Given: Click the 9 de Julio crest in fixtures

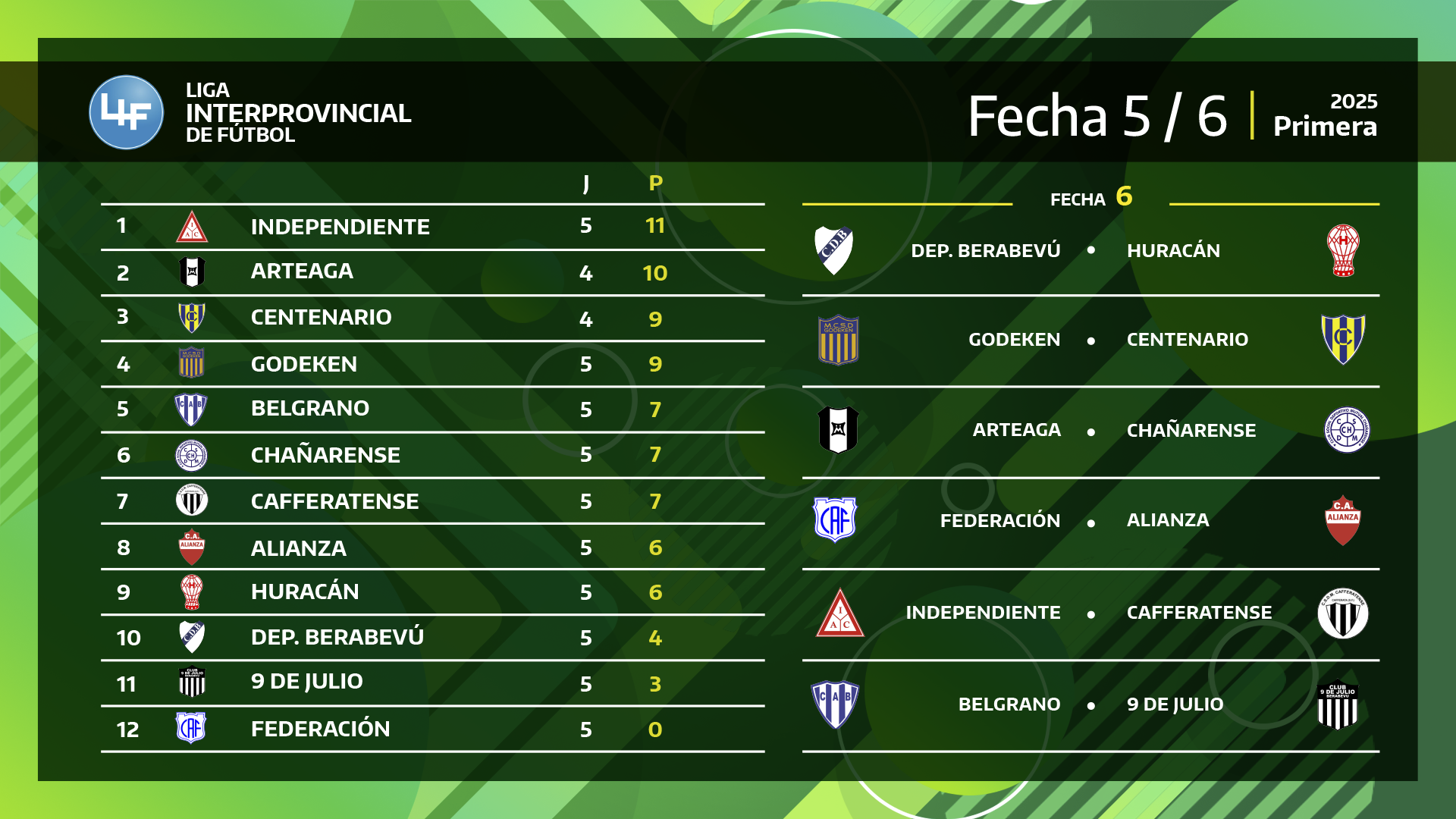Looking at the screenshot, I should tap(1338, 707).
